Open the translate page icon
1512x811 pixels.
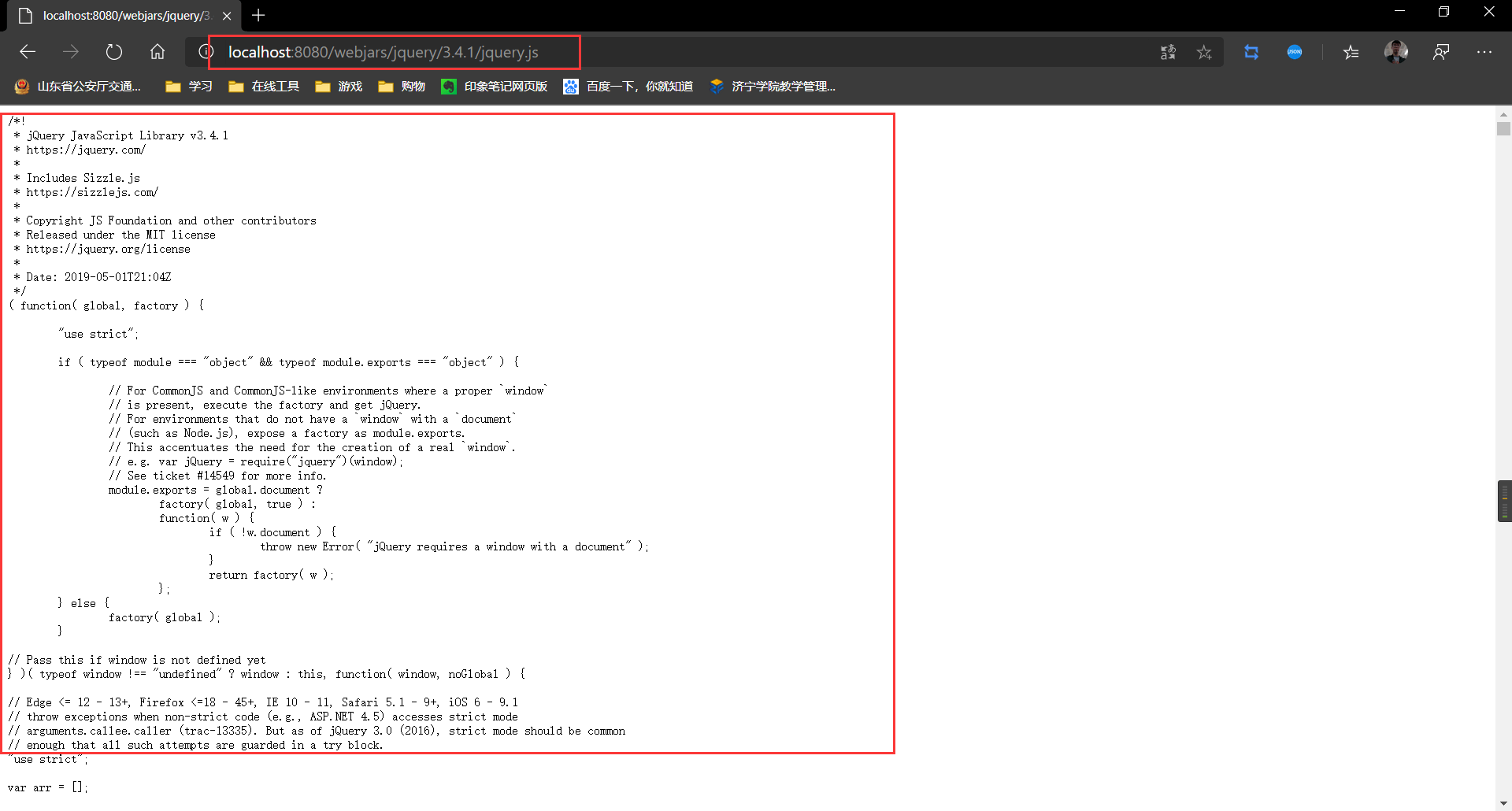tap(1168, 52)
